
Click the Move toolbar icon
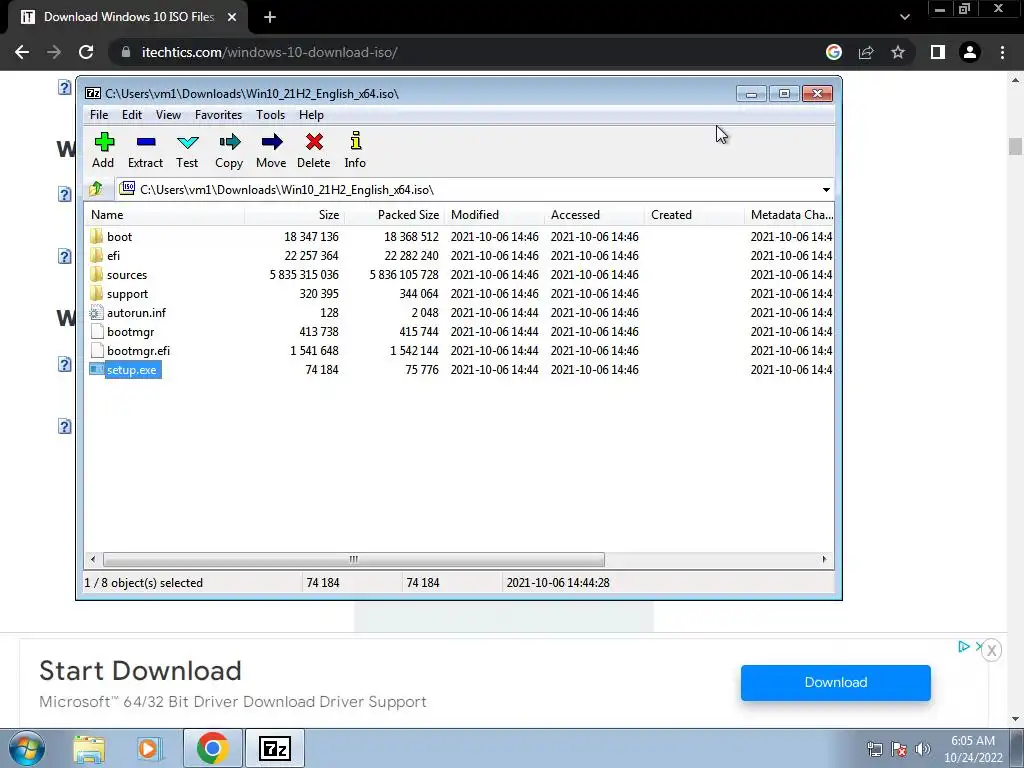point(272,142)
